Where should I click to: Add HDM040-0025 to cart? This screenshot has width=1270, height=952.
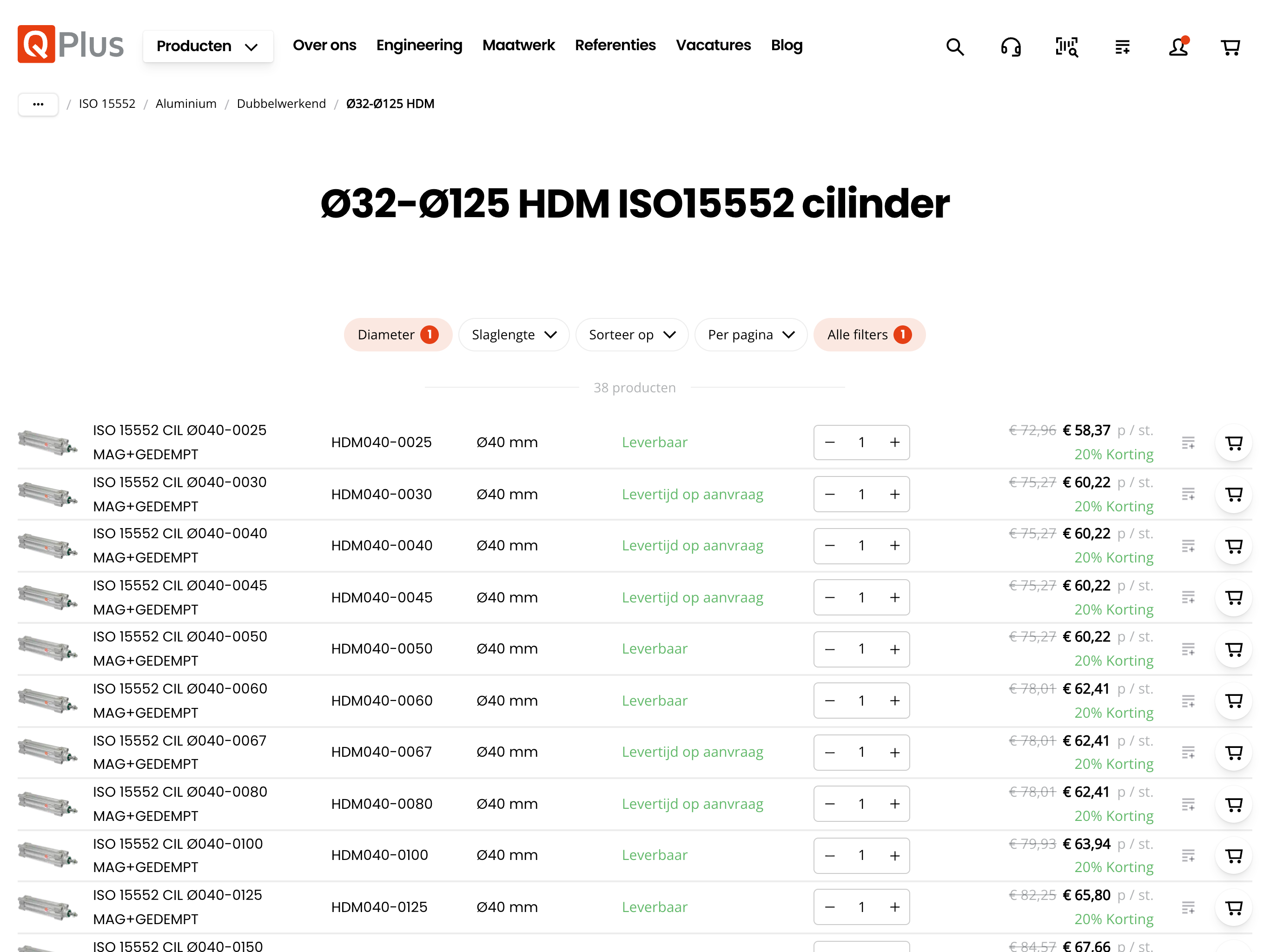(x=1233, y=443)
